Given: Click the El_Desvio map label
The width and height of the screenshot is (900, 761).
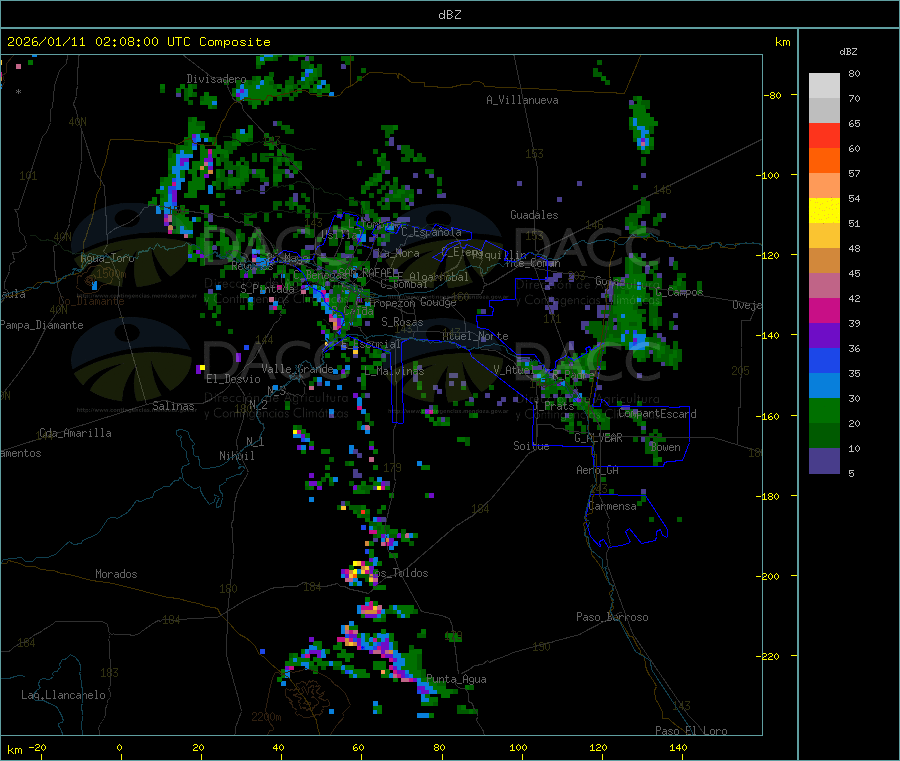Looking at the screenshot, I should coord(233,379).
